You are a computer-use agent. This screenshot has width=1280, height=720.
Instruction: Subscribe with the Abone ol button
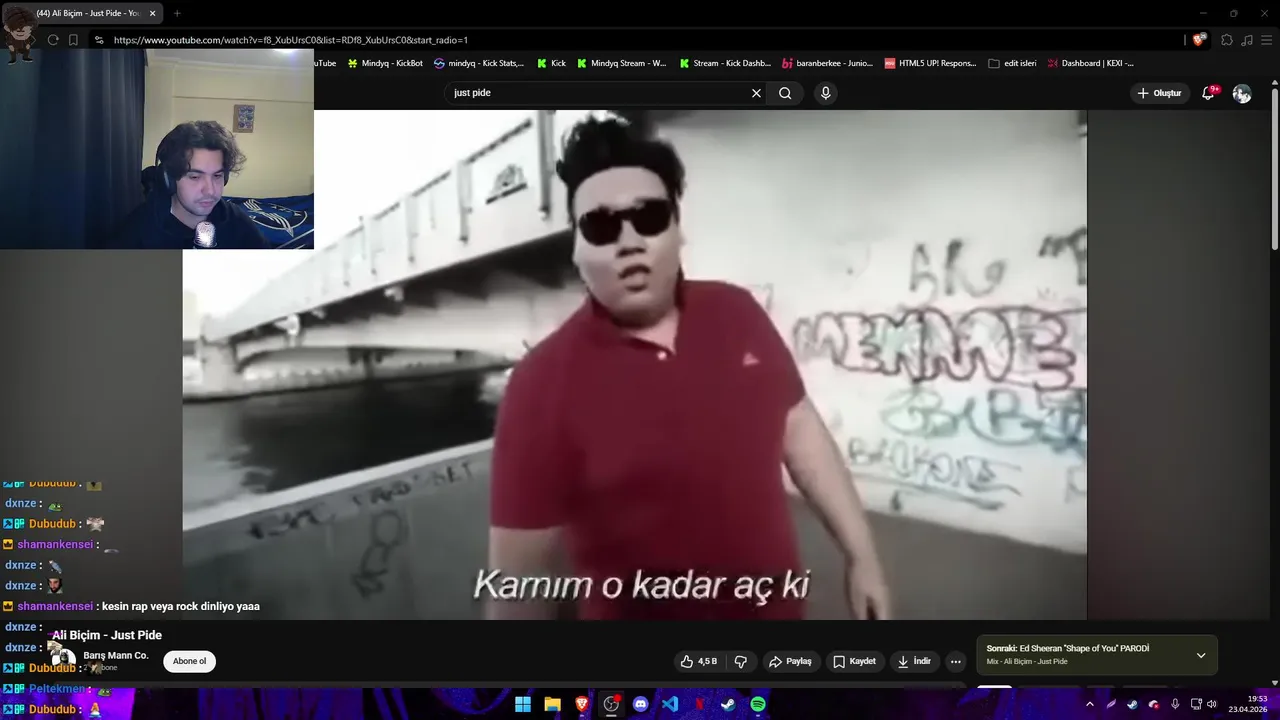pos(189,661)
